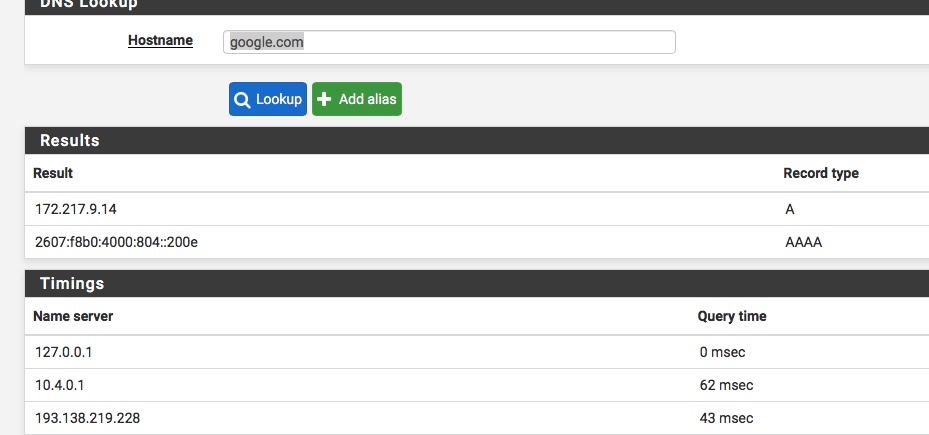
Task: Click the A record type cell
Action: coord(790,209)
